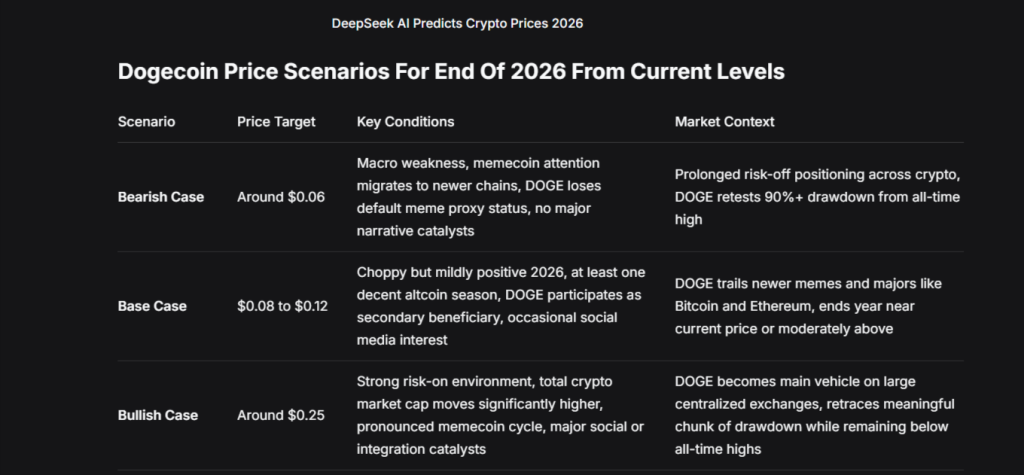The height and width of the screenshot is (475, 1024).
Task: Click the Around $0.25 price target
Action: pyautogui.click(x=281, y=415)
